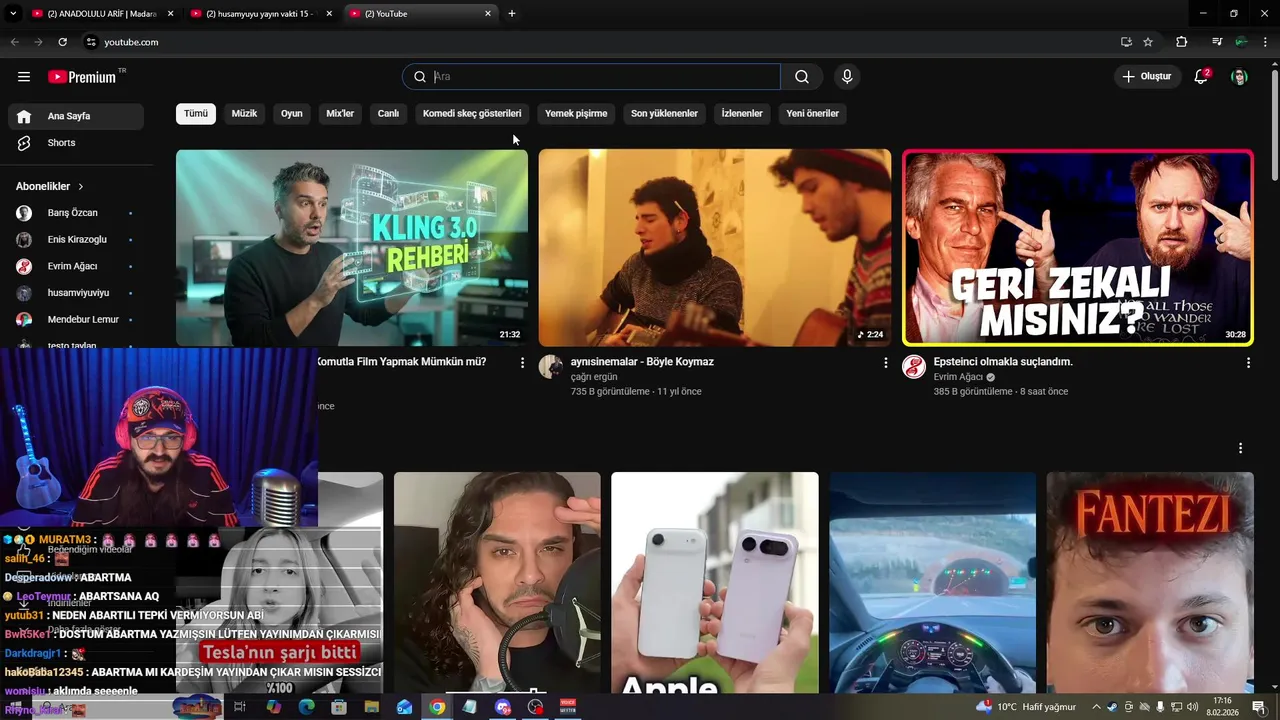Go to YouTube Premium logo home
The width and height of the screenshot is (1280, 720).
[82, 77]
